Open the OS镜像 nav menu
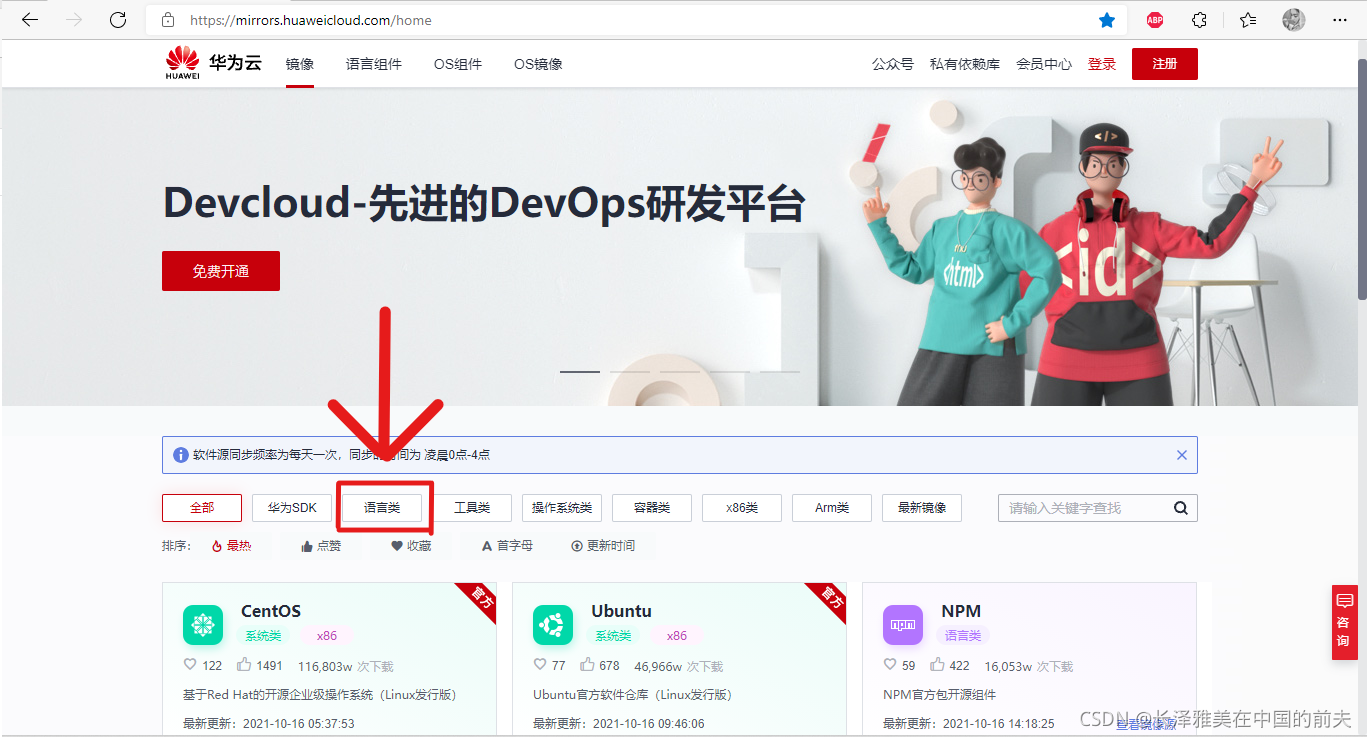Image resolution: width=1367 pixels, height=737 pixels. click(538, 64)
